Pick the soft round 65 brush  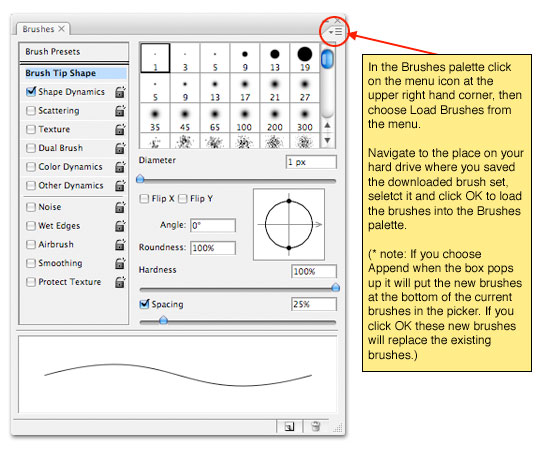click(215, 118)
